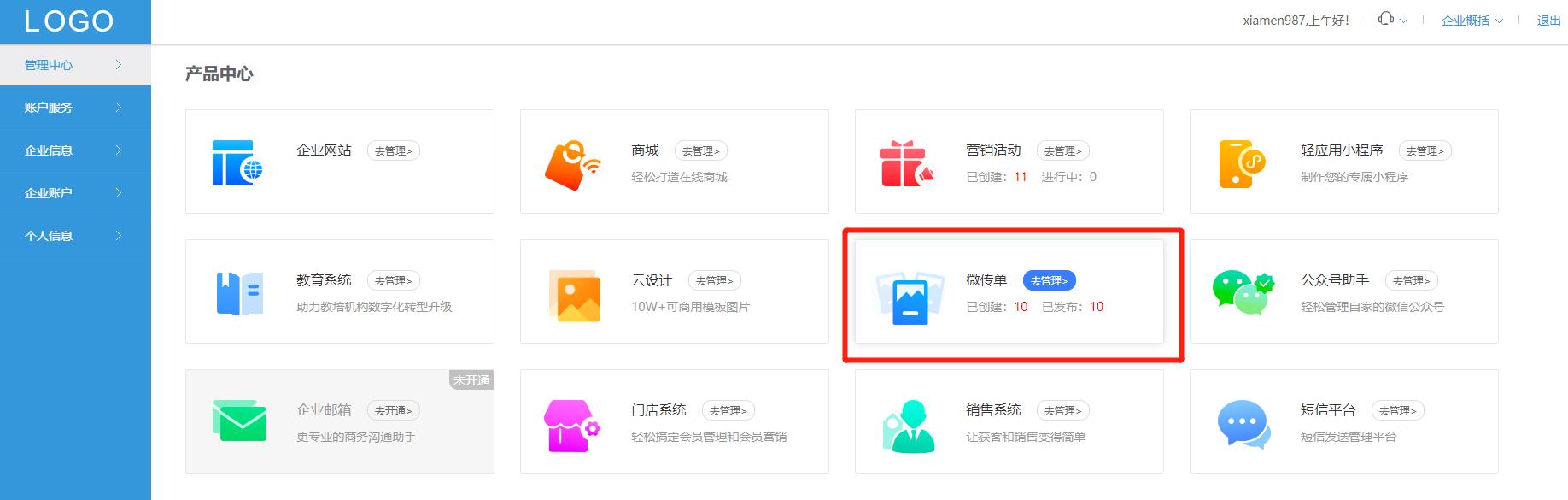This screenshot has height=500, width=1568.
Task: Click 去管理 button for 轻应用小程序
Action: pyautogui.click(x=1425, y=150)
